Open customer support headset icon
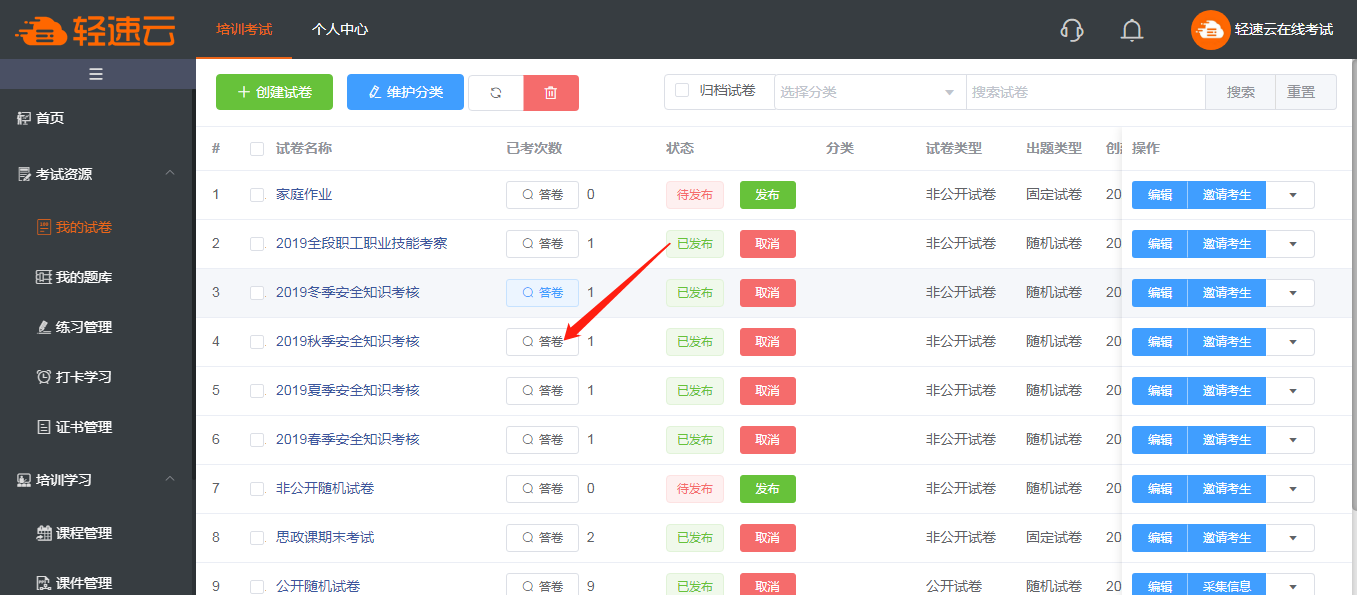Viewport: 1357px width, 595px height. [x=1071, y=30]
